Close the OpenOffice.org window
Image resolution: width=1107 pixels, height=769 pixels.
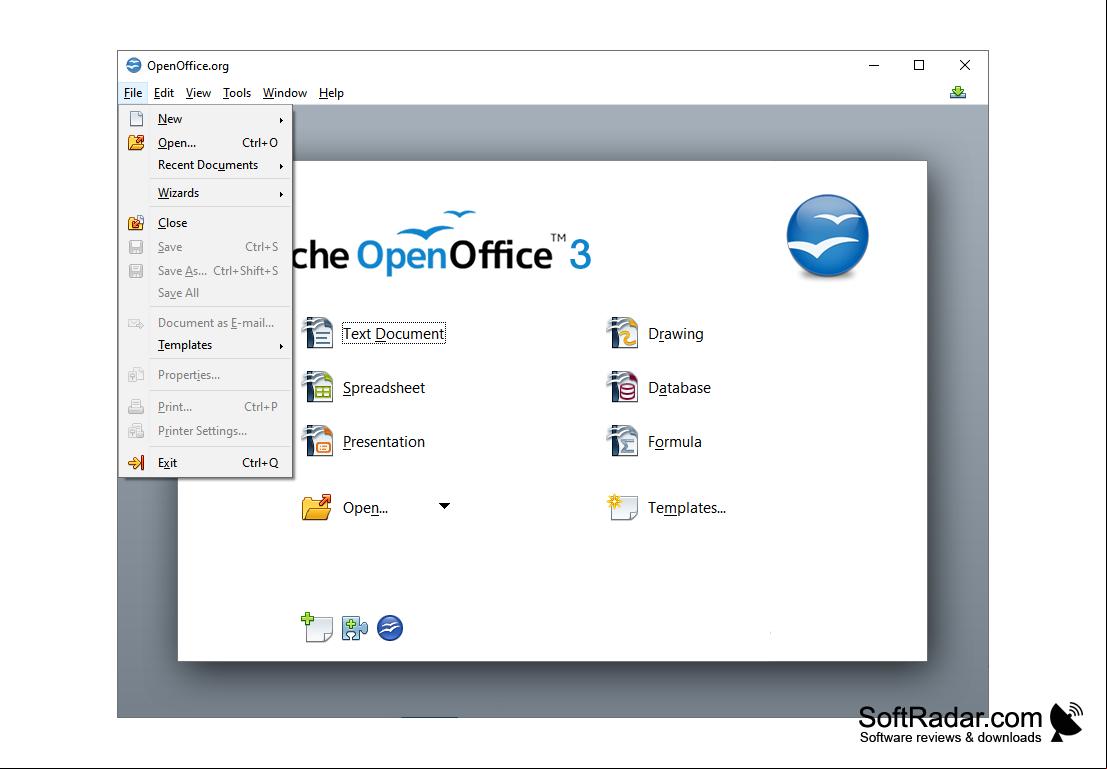(x=964, y=65)
